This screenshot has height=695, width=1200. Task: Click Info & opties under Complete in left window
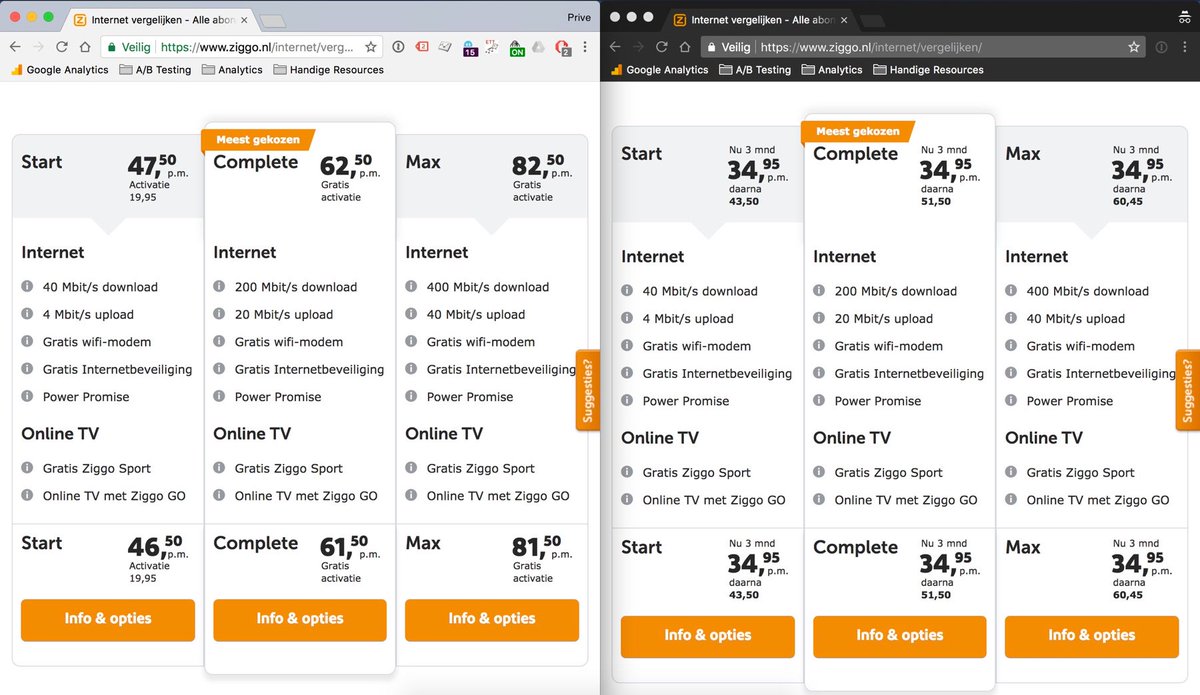click(x=300, y=620)
